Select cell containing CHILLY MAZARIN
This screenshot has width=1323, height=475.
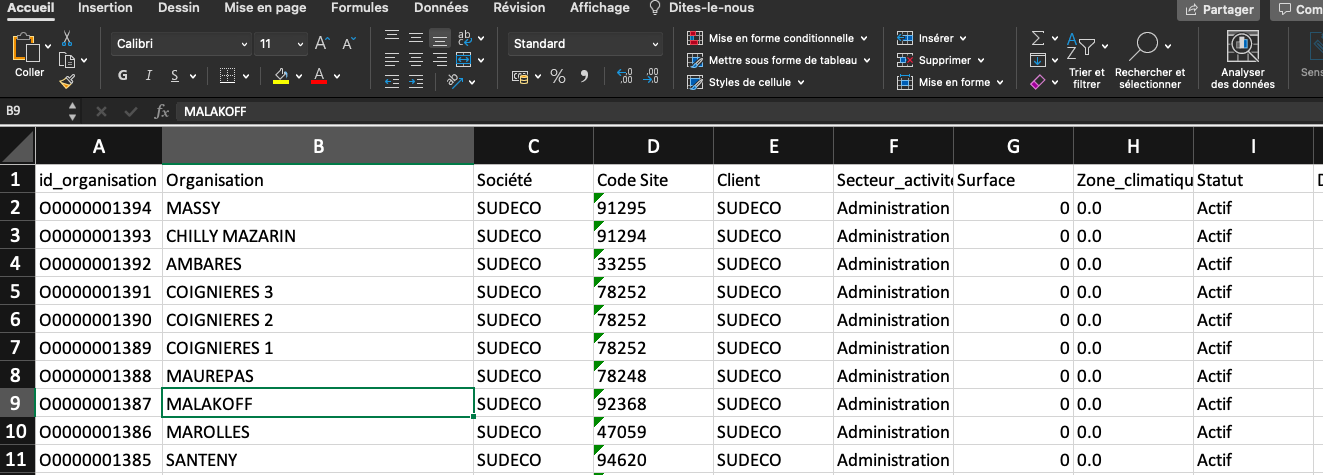pyautogui.click(x=318, y=236)
